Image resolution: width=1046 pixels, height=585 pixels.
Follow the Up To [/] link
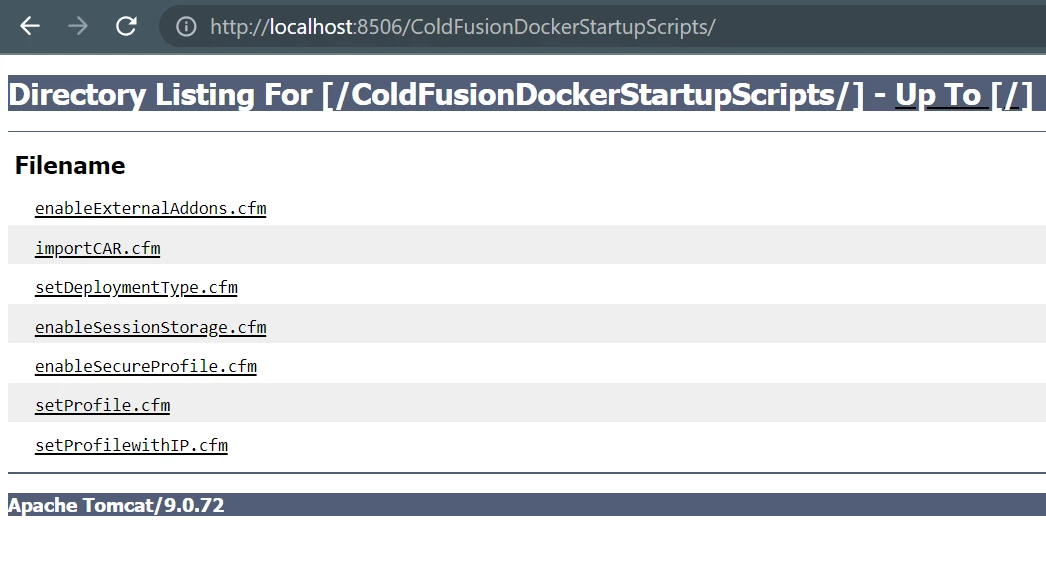click(962, 95)
